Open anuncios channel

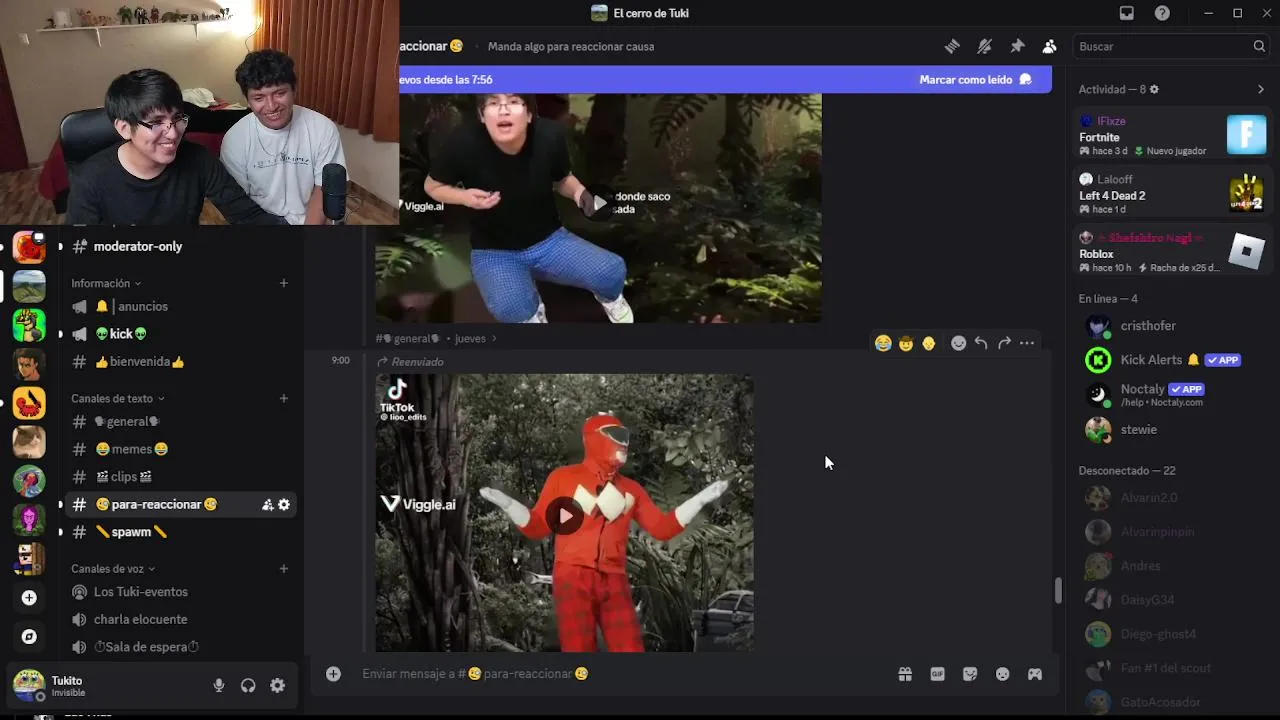(x=180, y=307)
